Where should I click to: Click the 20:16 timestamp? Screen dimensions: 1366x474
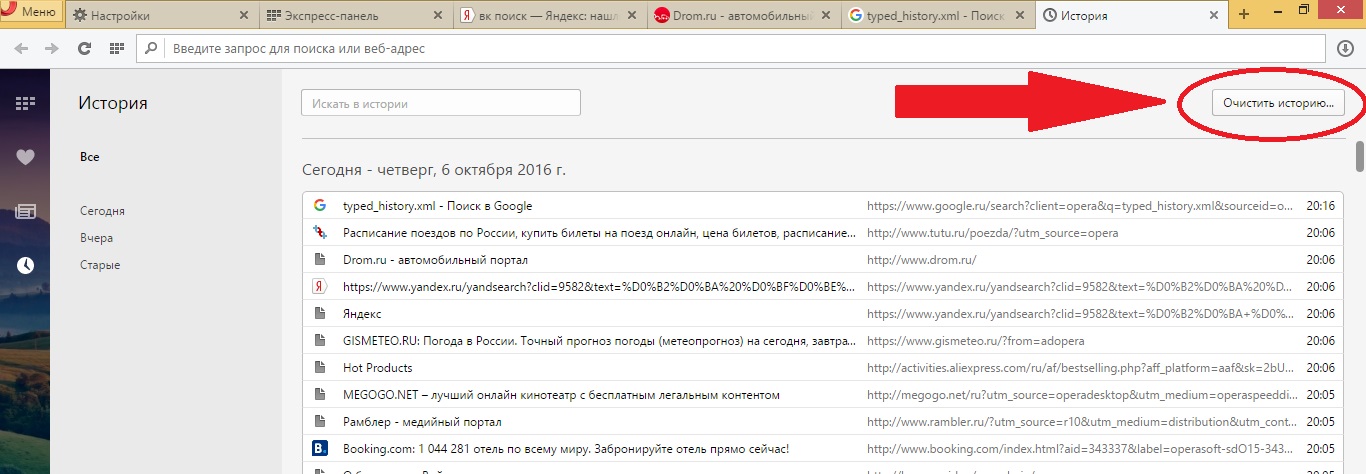coord(1320,206)
